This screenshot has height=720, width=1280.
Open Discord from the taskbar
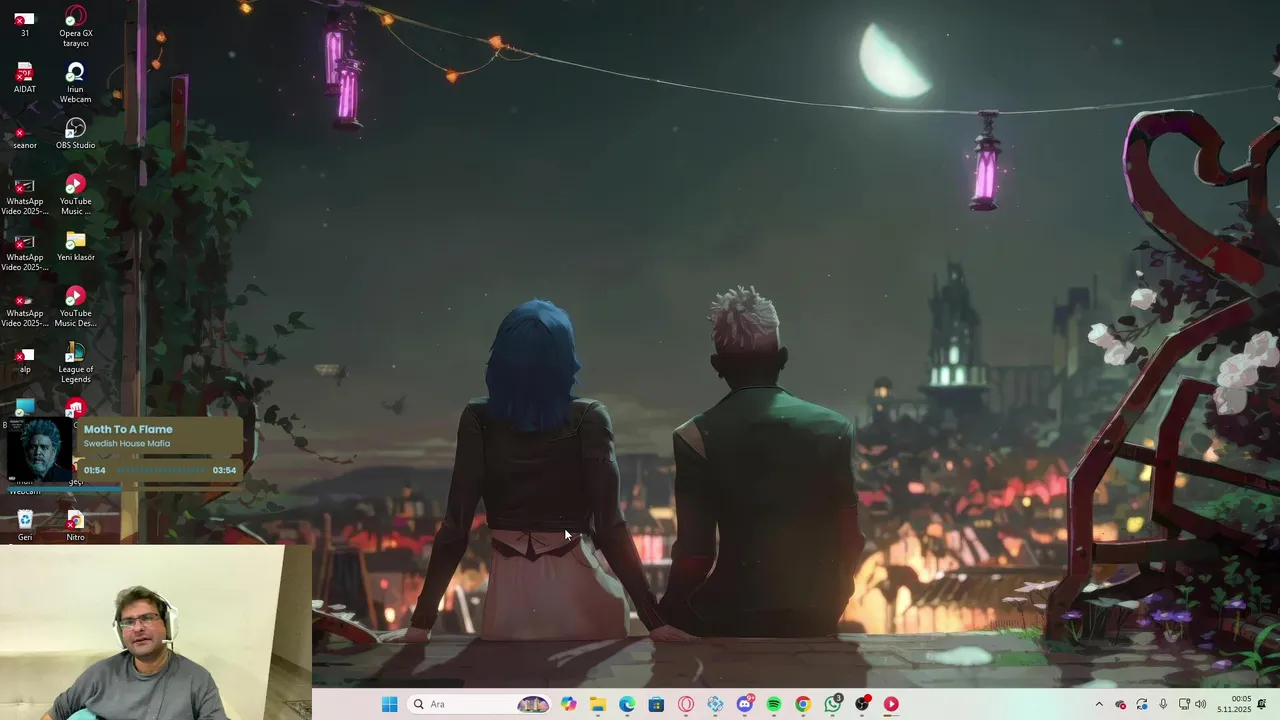click(745, 704)
